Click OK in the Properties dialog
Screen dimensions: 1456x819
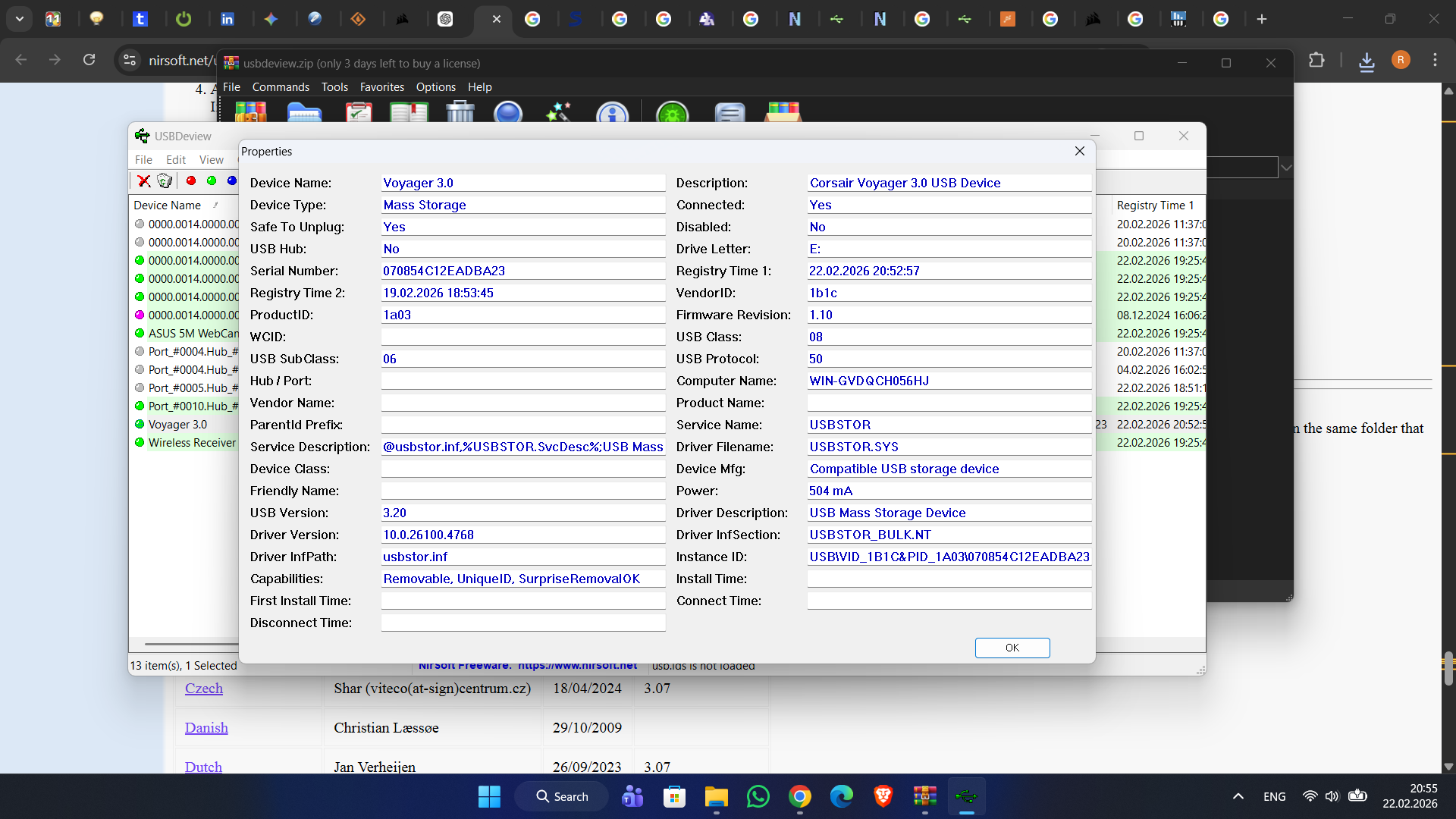click(1012, 648)
